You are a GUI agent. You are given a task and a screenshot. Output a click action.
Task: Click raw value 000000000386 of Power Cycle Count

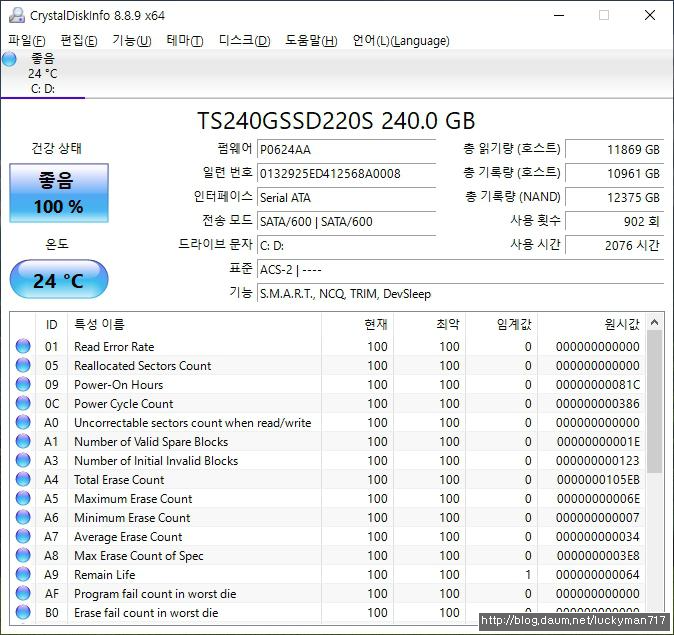(597, 404)
